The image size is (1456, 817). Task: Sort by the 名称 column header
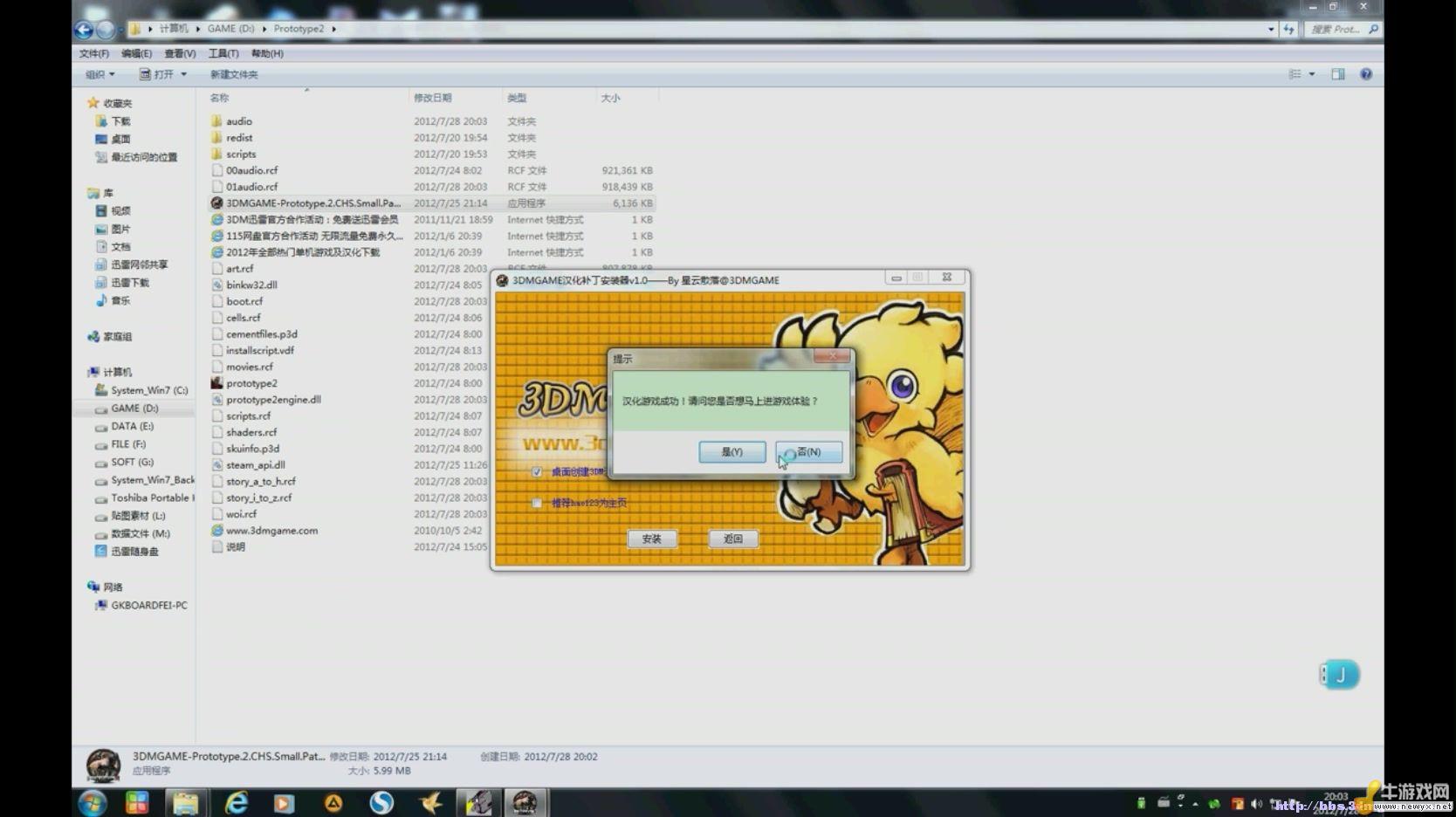(219, 98)
